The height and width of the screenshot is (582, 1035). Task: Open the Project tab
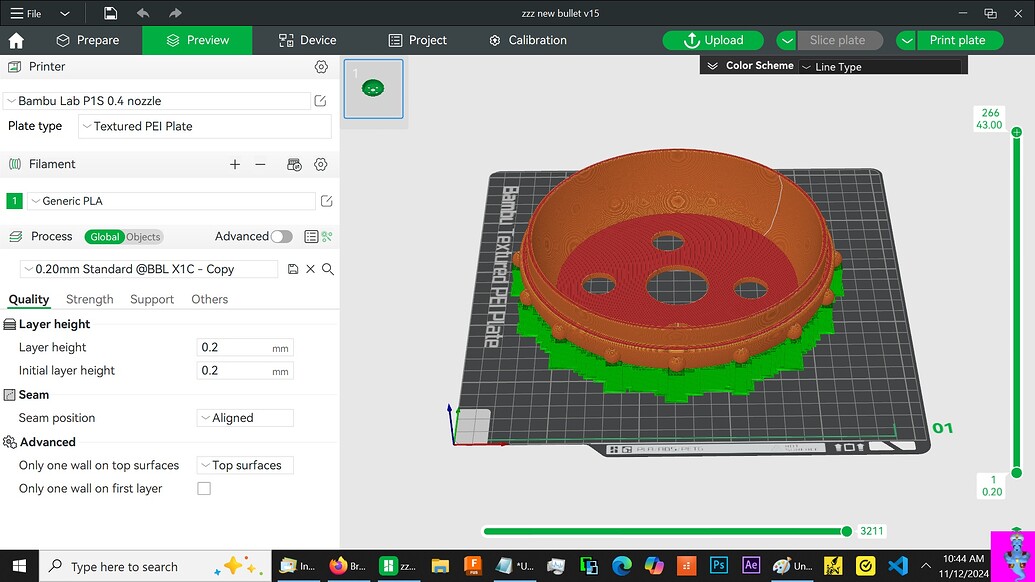pos(418,40)
